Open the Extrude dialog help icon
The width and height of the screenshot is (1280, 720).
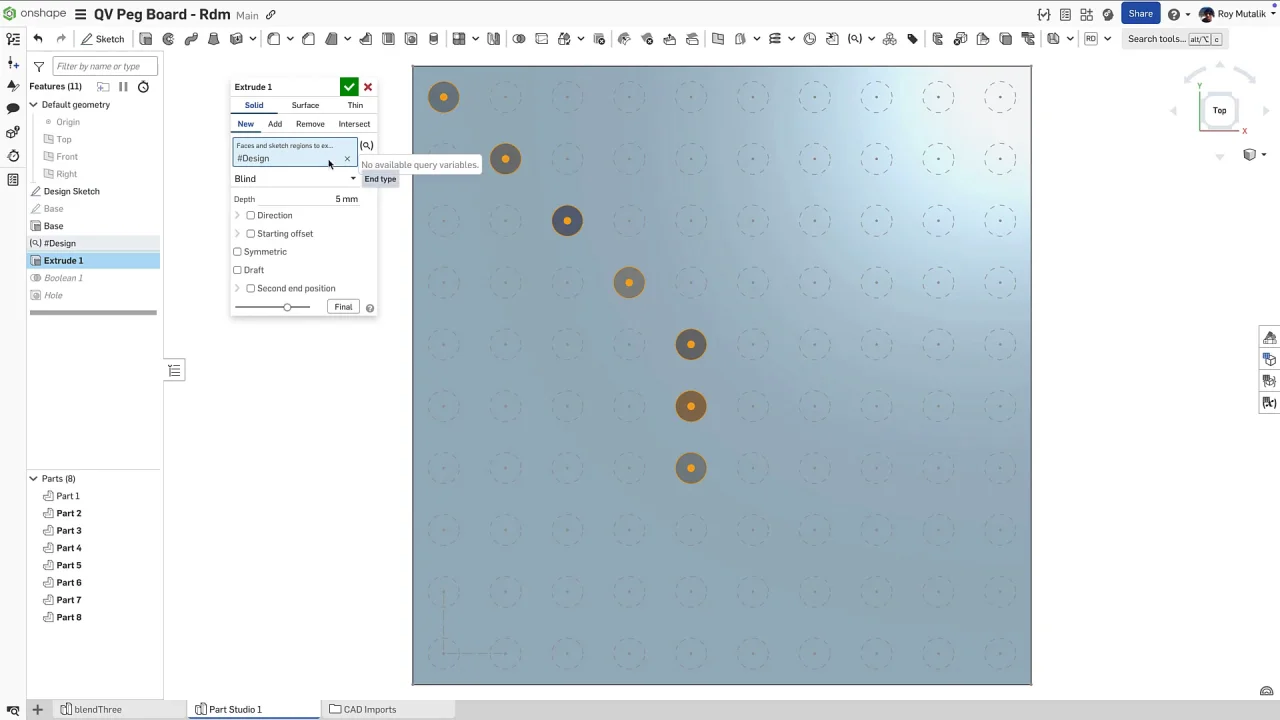[370, 308]
